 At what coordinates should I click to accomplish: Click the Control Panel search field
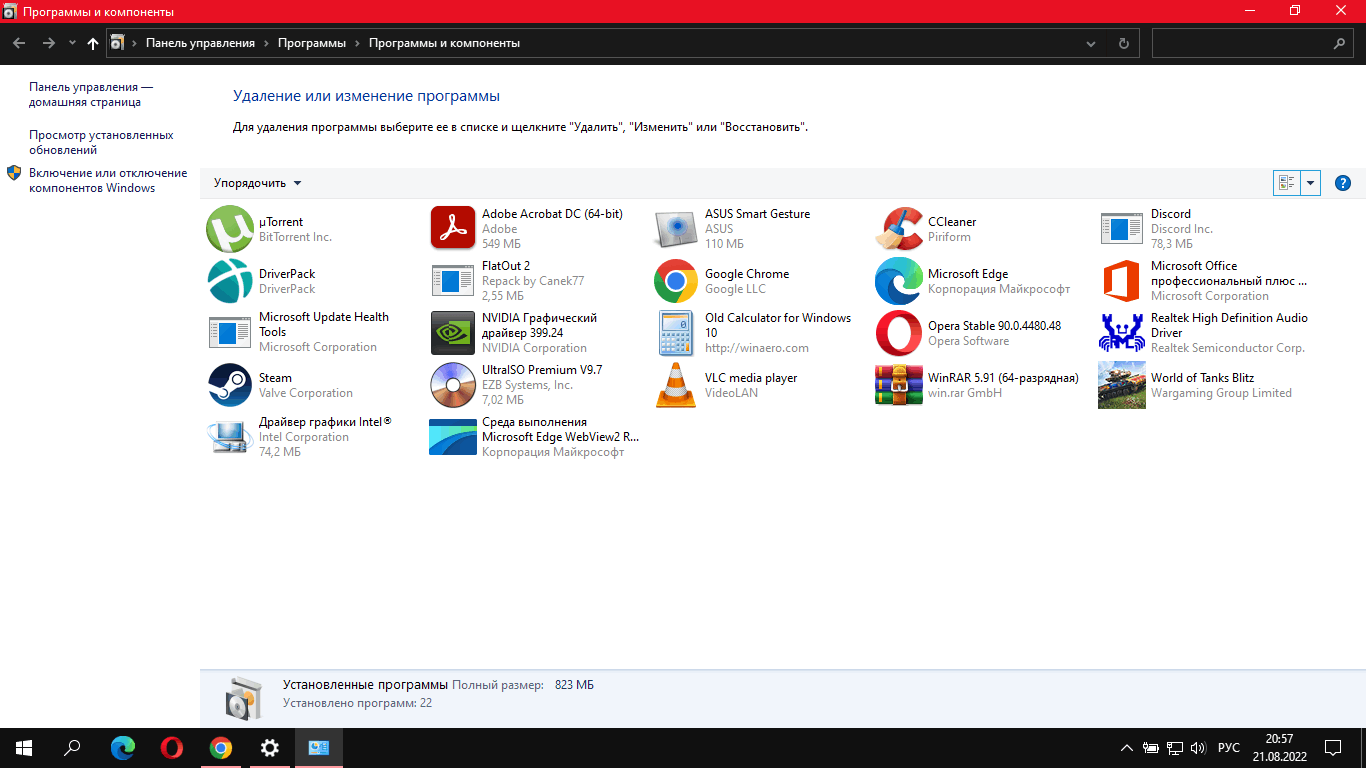click(x=1254, y=43)
